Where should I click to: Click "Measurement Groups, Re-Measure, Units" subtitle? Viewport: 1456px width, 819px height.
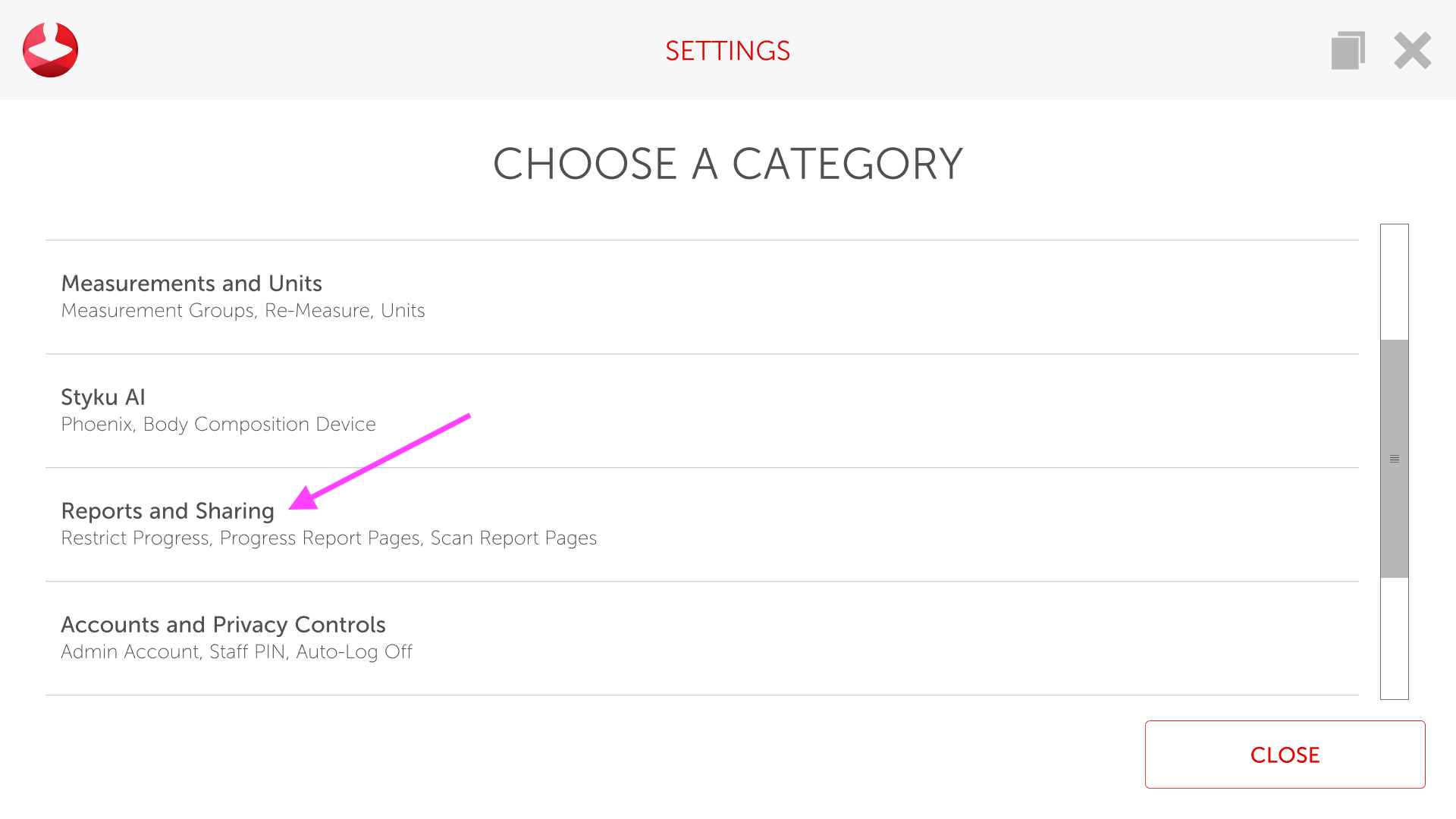pyautogui.click(x=243, y=311)
